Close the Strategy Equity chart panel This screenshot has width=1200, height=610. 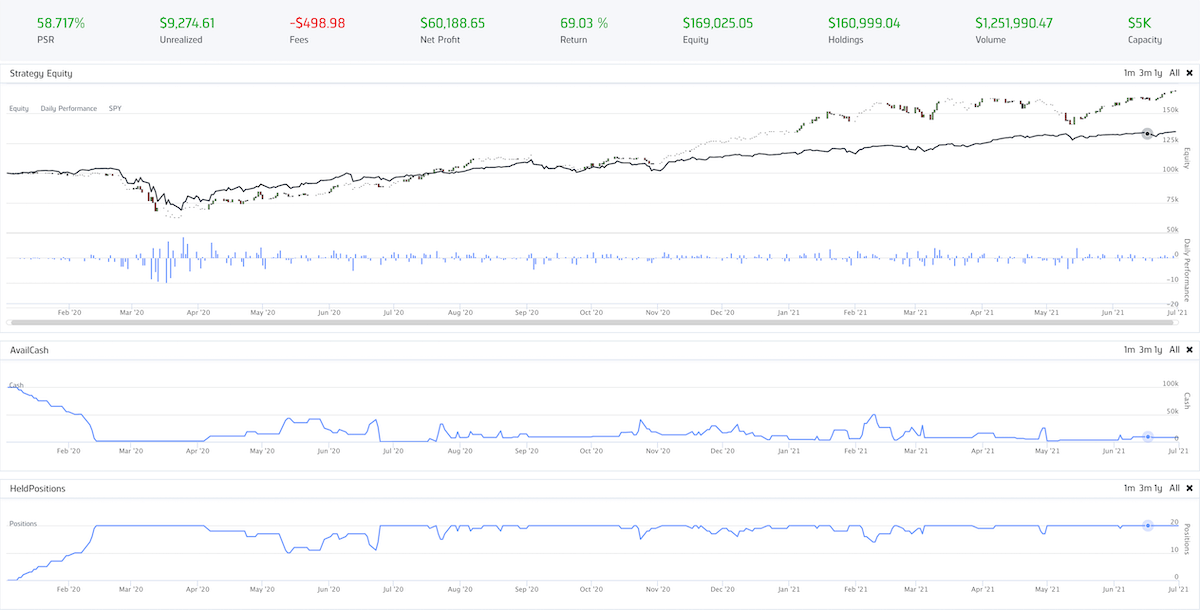[x=1189, y=73]
